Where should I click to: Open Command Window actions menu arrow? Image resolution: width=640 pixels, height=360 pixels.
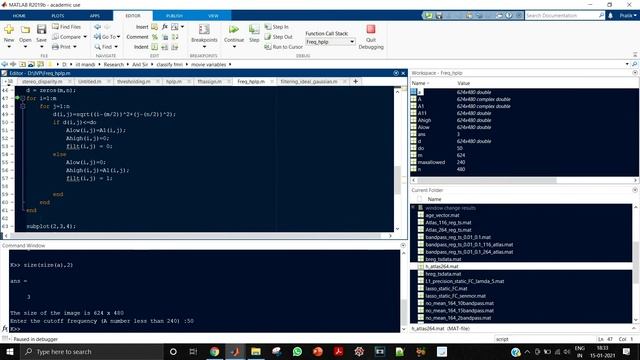403,245
